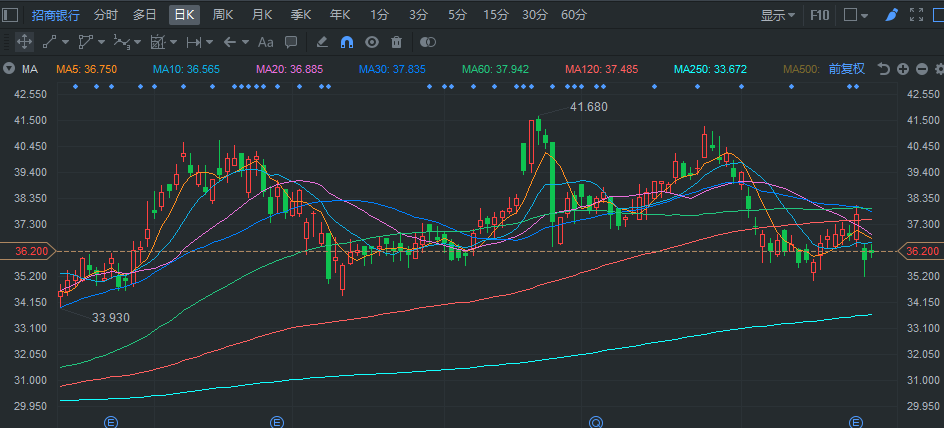Select the 60分 period tab
This screenshot has width=944, height=428.
(574, 15)
